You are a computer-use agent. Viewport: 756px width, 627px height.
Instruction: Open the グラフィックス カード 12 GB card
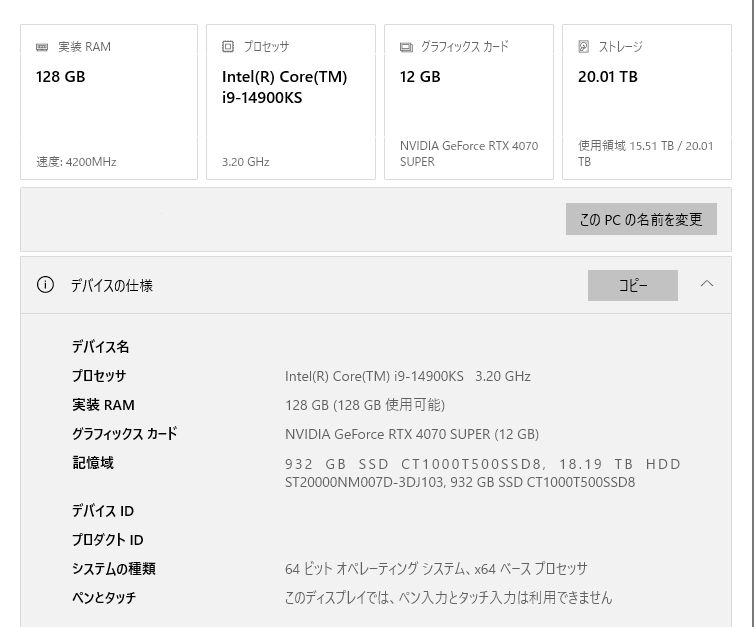[x=469, y=102]
